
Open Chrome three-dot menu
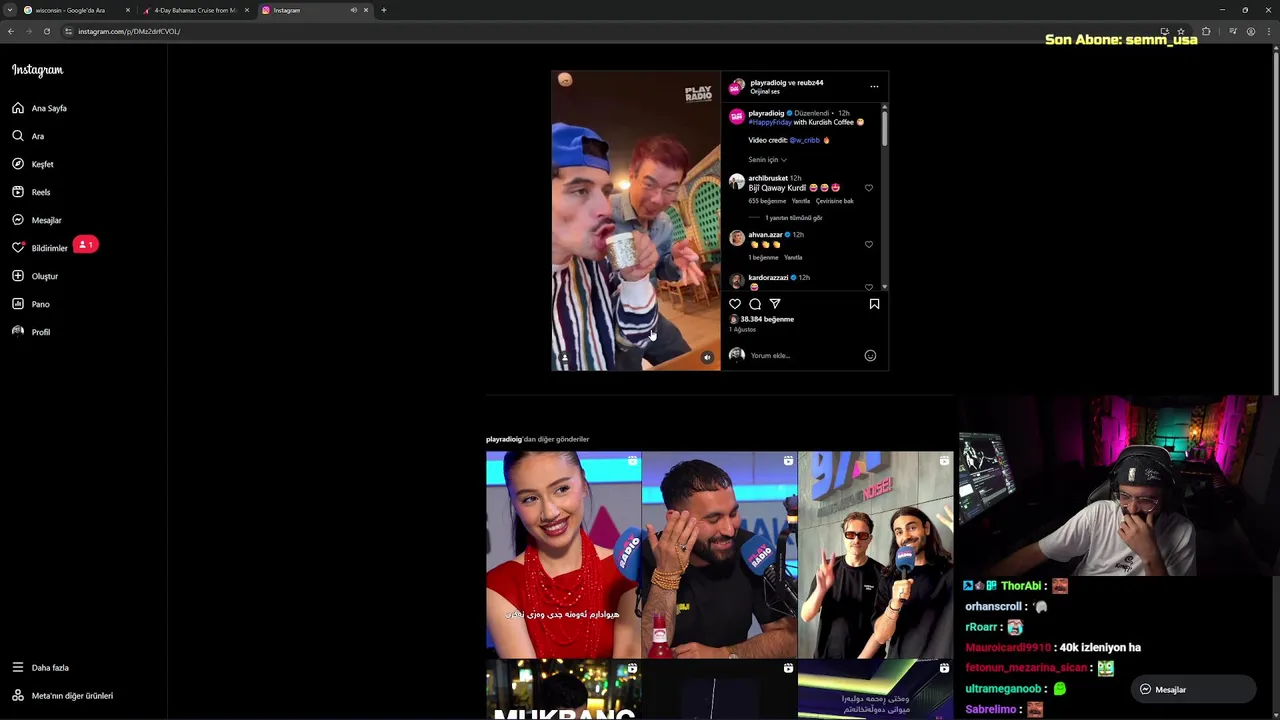1270,31
